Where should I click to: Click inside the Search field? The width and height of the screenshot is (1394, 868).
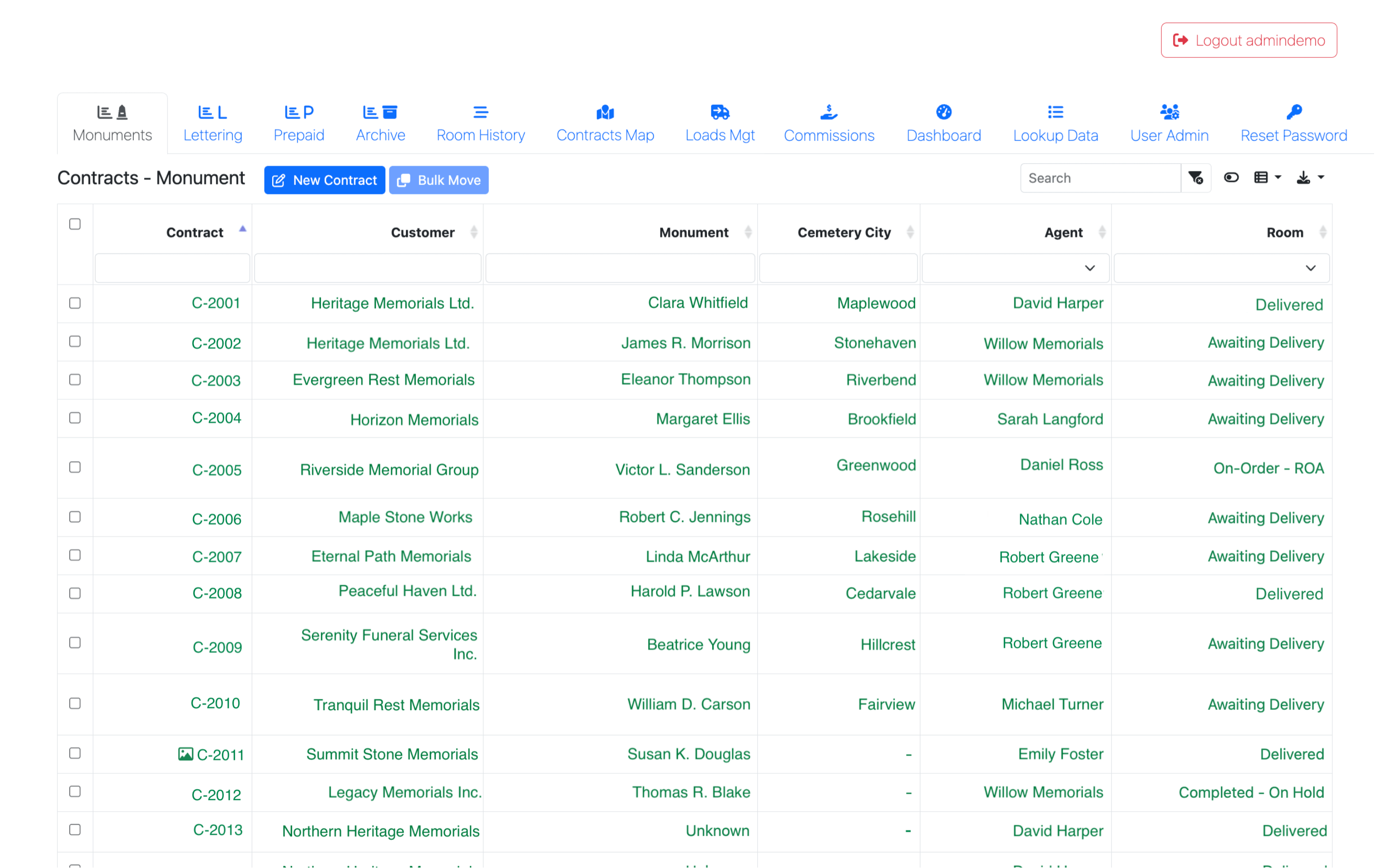(1100, 178)
